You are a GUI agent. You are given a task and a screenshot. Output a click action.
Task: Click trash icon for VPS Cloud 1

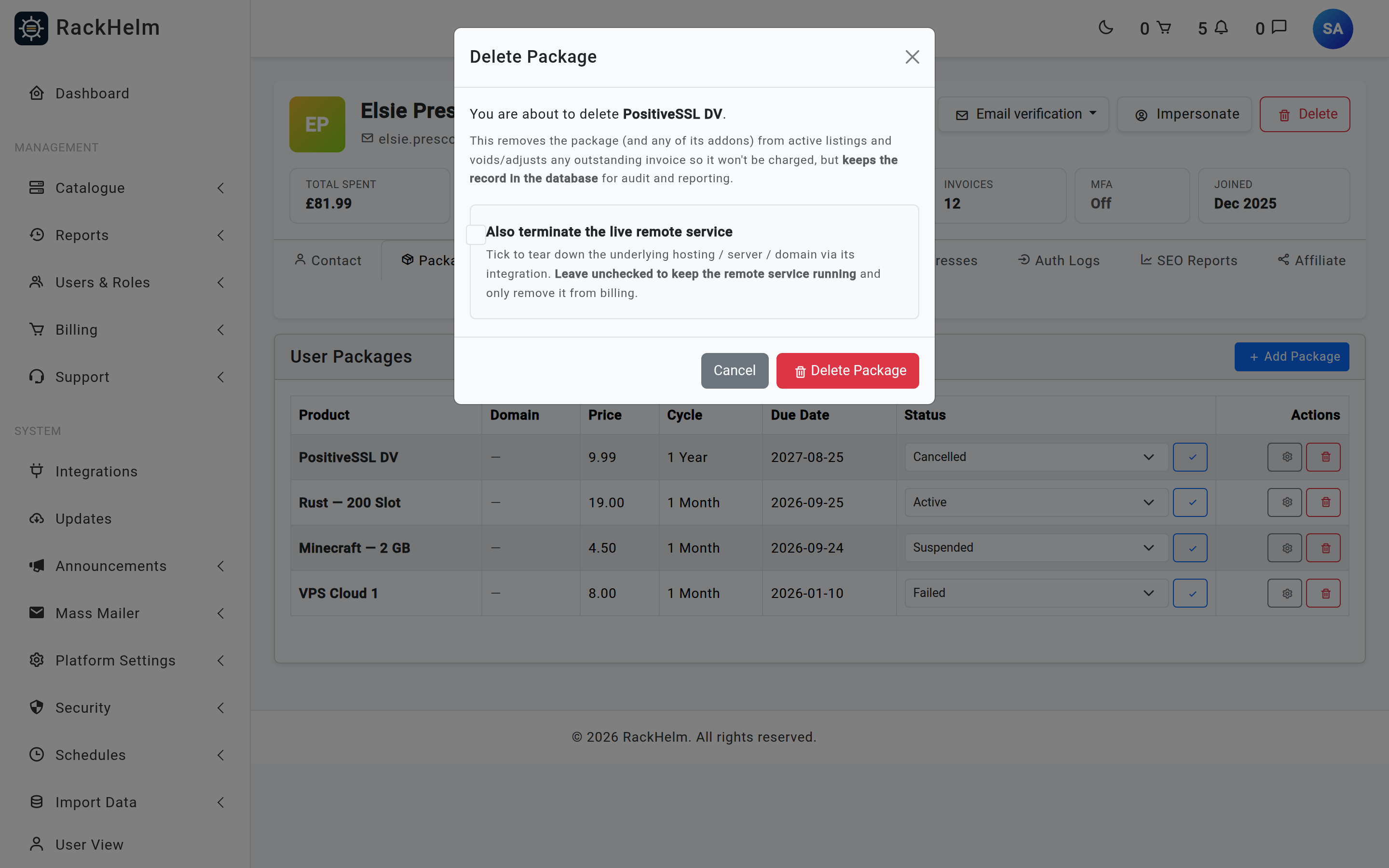pyautogui.click(x=1323, y=593)
